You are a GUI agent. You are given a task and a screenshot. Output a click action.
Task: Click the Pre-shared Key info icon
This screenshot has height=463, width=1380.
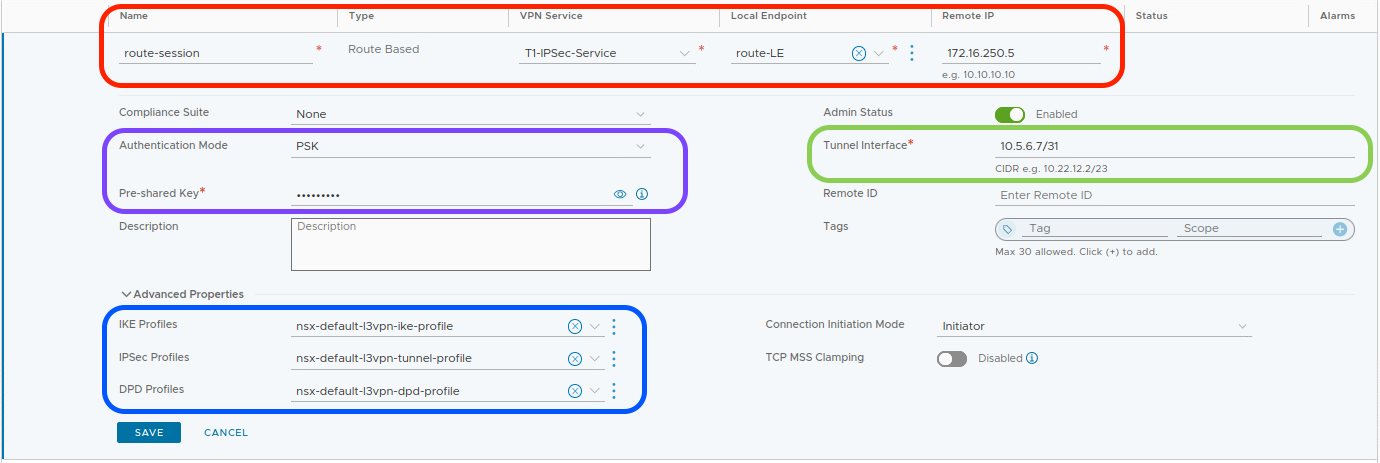(x=642, y=194)
